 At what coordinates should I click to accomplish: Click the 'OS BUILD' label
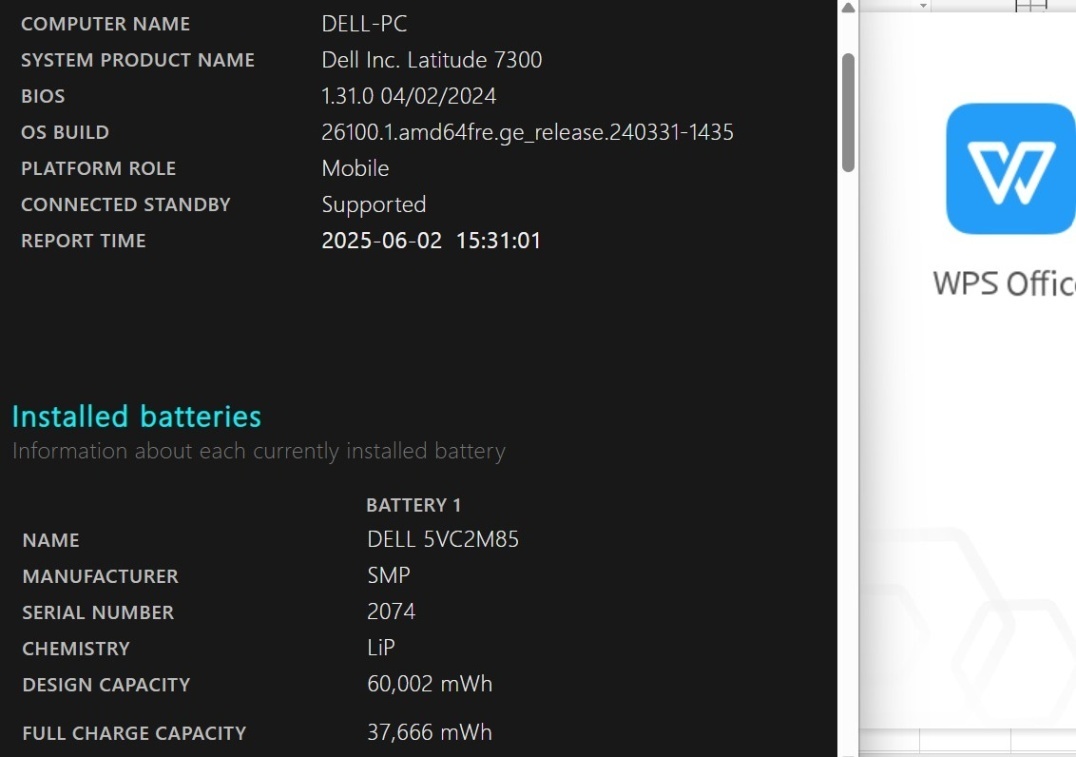pos(65,132)
